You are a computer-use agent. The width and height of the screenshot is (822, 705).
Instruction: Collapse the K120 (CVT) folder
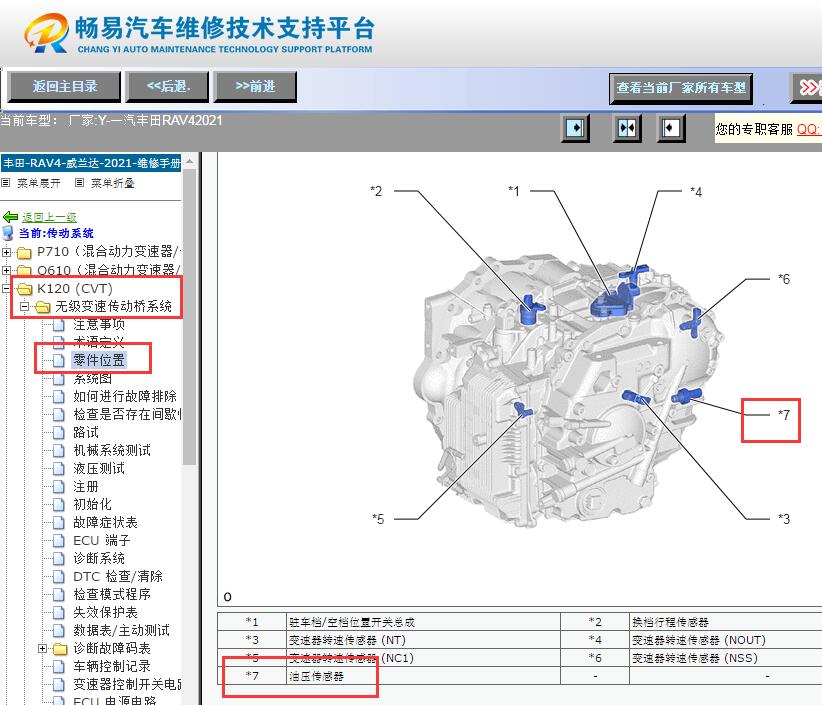(x=6, y=289)
